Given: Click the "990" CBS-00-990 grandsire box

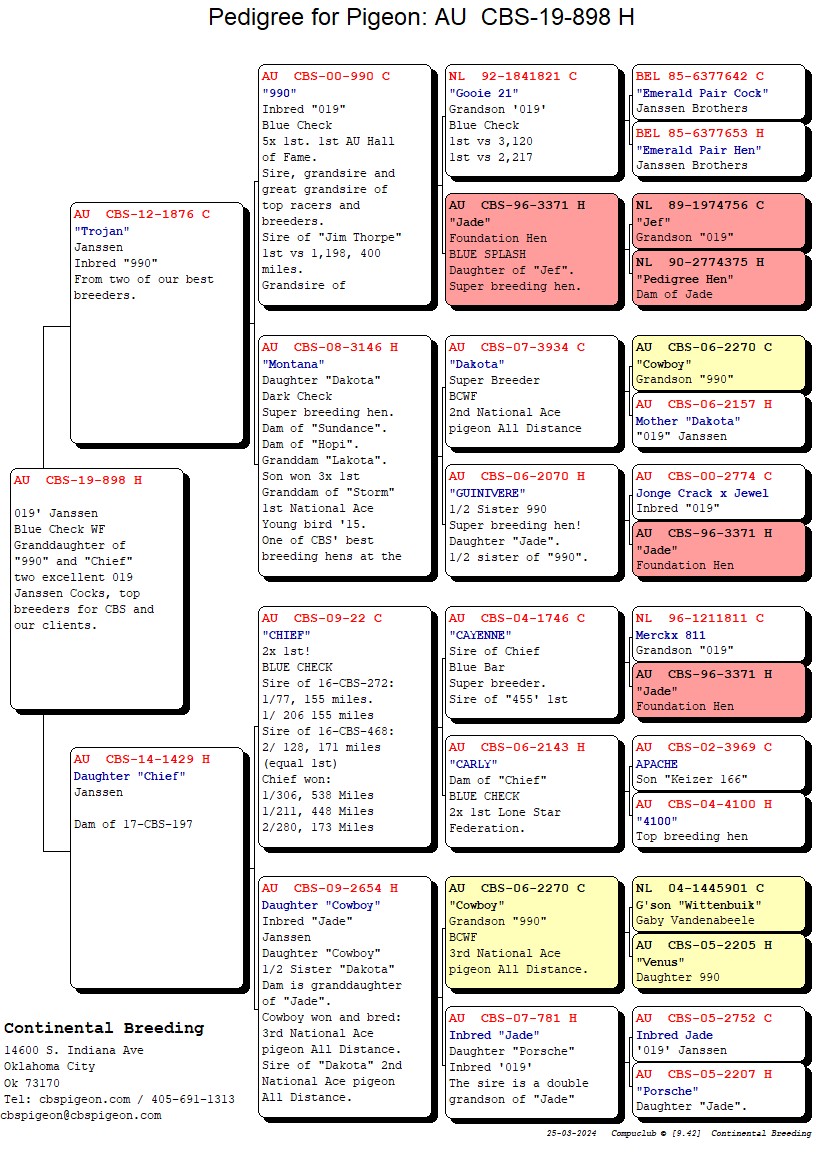Looking at the screenshot, I should 347,185.
